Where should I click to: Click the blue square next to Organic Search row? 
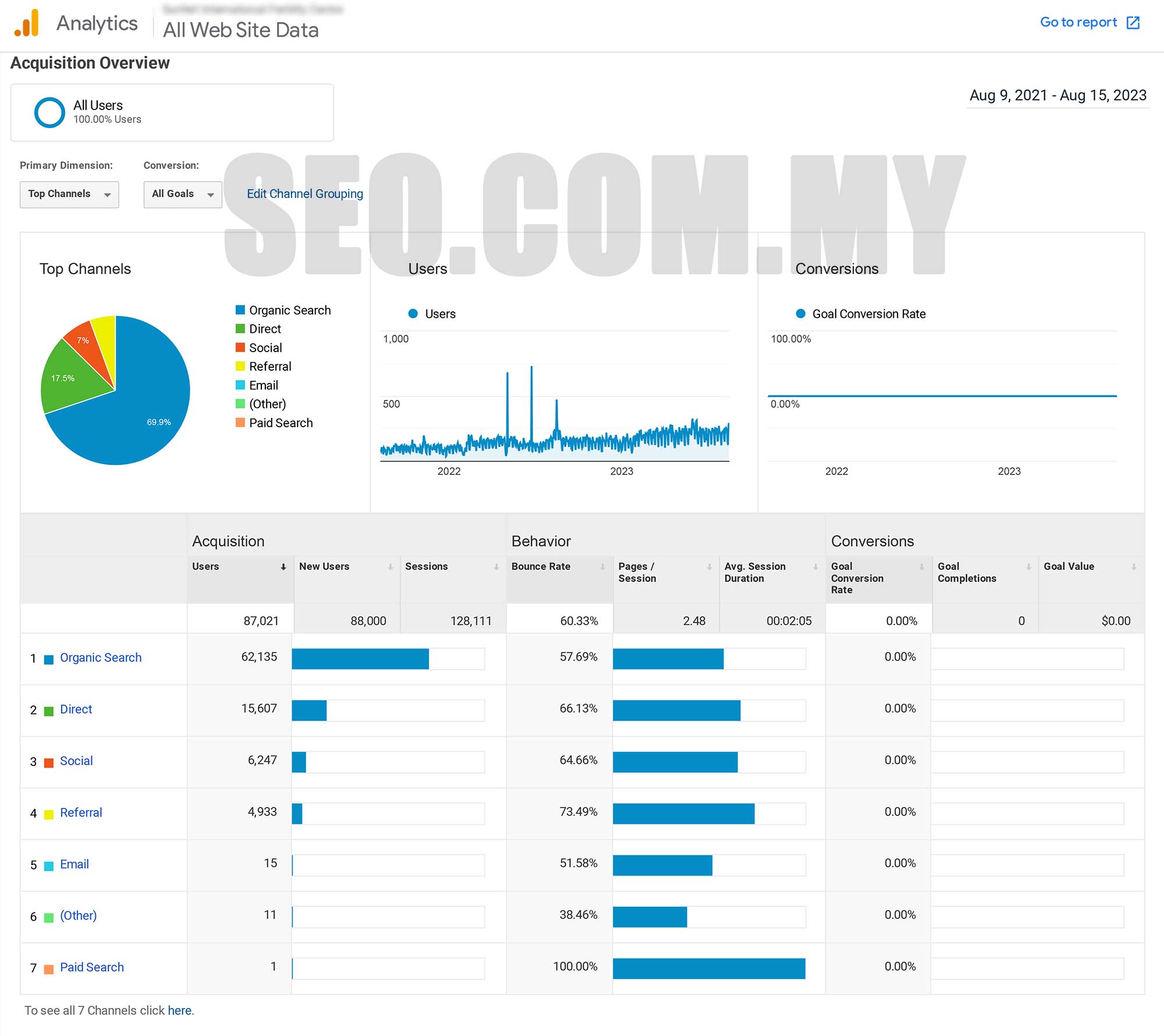(49, 659)
